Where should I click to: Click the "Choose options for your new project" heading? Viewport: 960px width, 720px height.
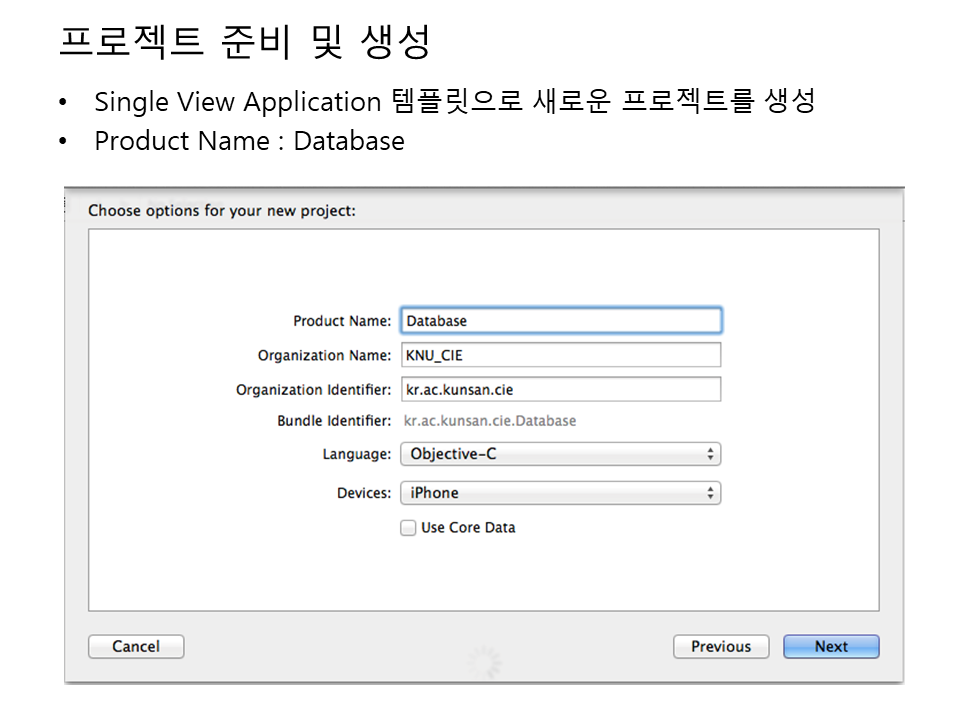click(222, 211)
